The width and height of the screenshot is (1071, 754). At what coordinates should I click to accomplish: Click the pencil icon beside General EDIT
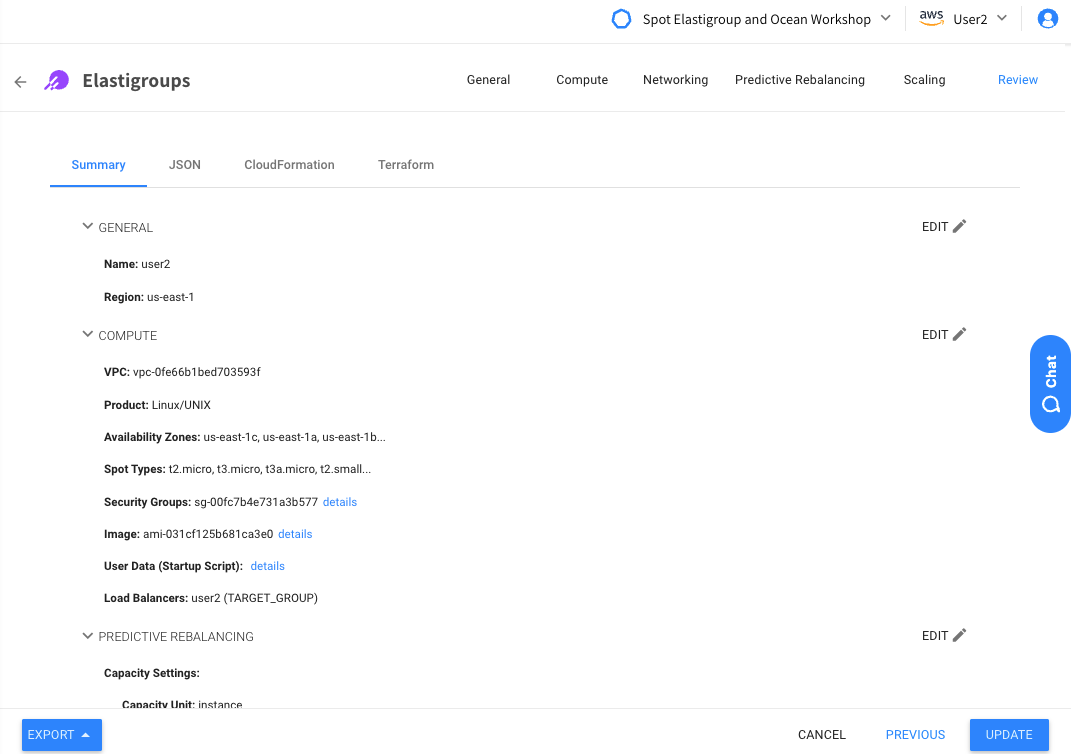pos(959,226)
